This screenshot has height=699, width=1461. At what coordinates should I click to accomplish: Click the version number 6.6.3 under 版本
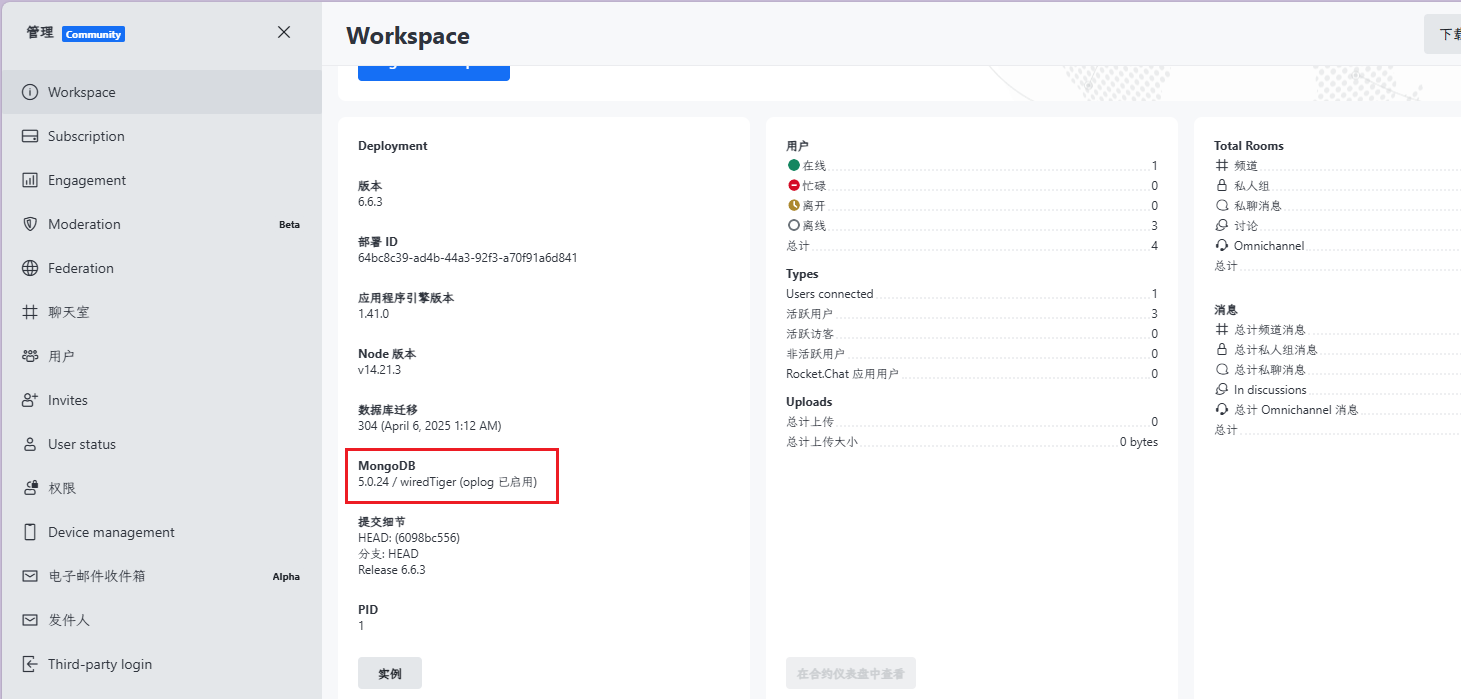[370, 201]
